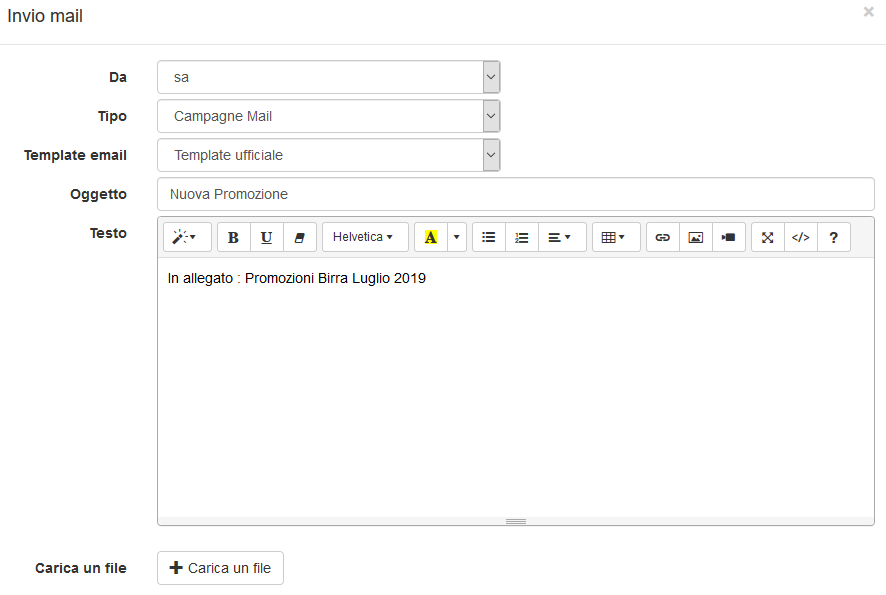Expand the Tipo Campagne Mail dropdown
Screen dimensions: 886x595
(328, 116)
